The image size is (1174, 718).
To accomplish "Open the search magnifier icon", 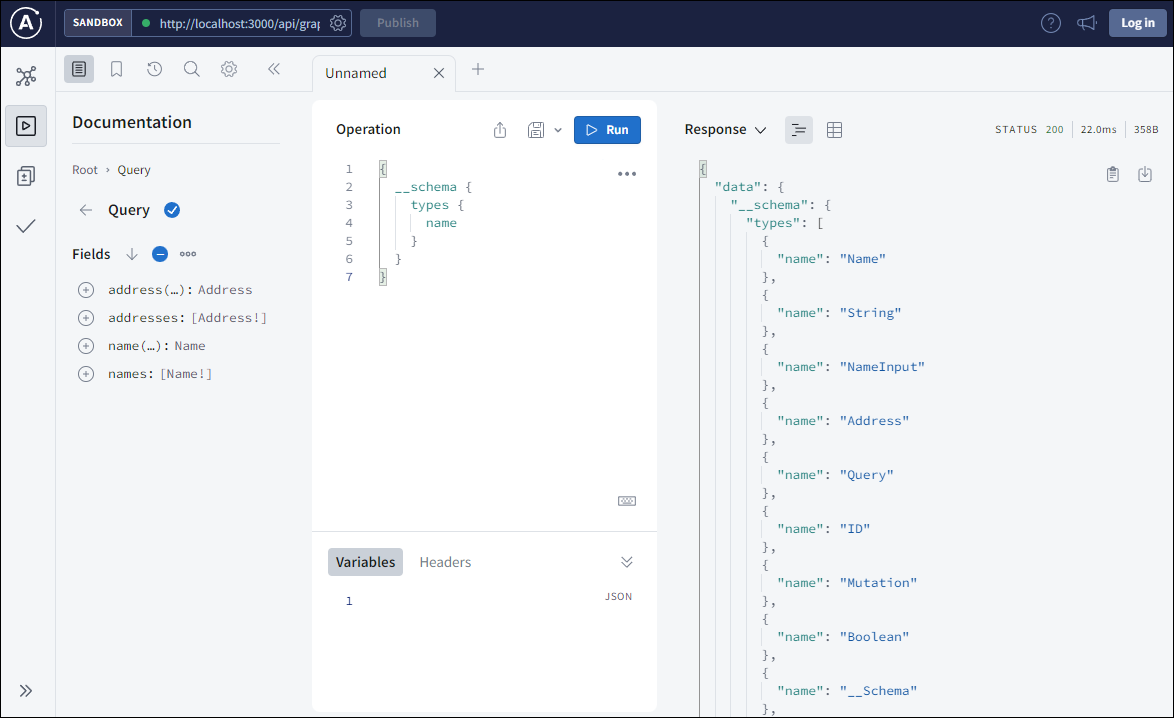I will tap(192, 70).
